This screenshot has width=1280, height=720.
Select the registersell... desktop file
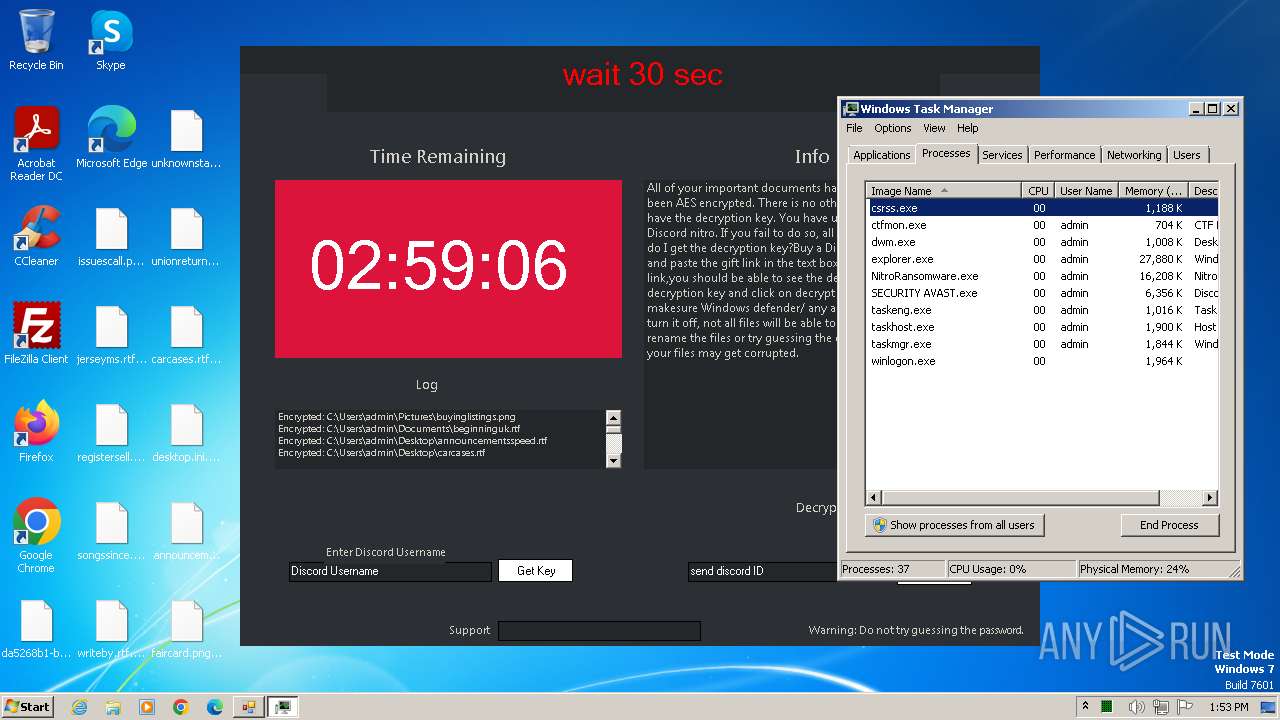coord(111,432)
